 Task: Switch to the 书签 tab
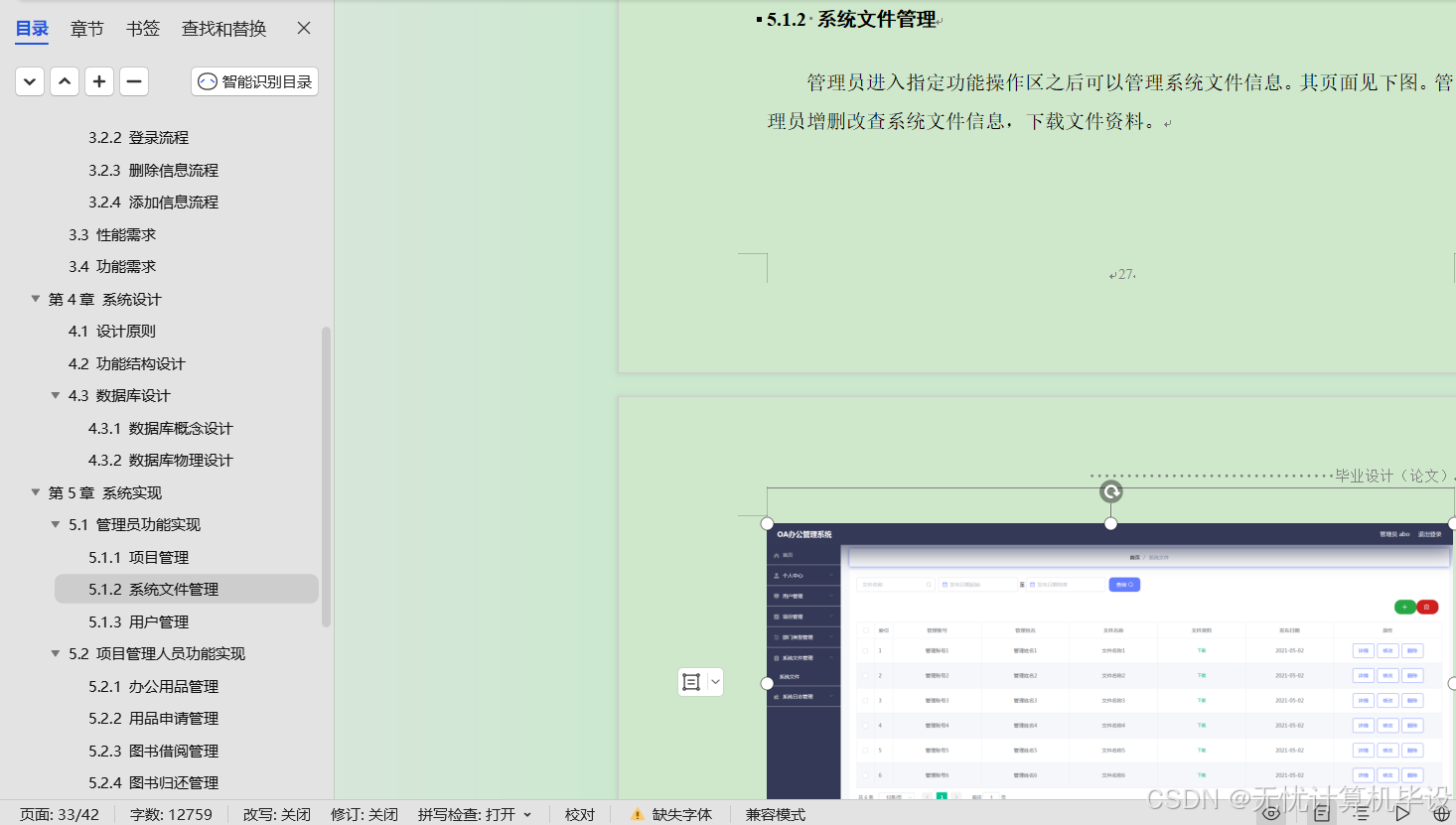(142, 28)
